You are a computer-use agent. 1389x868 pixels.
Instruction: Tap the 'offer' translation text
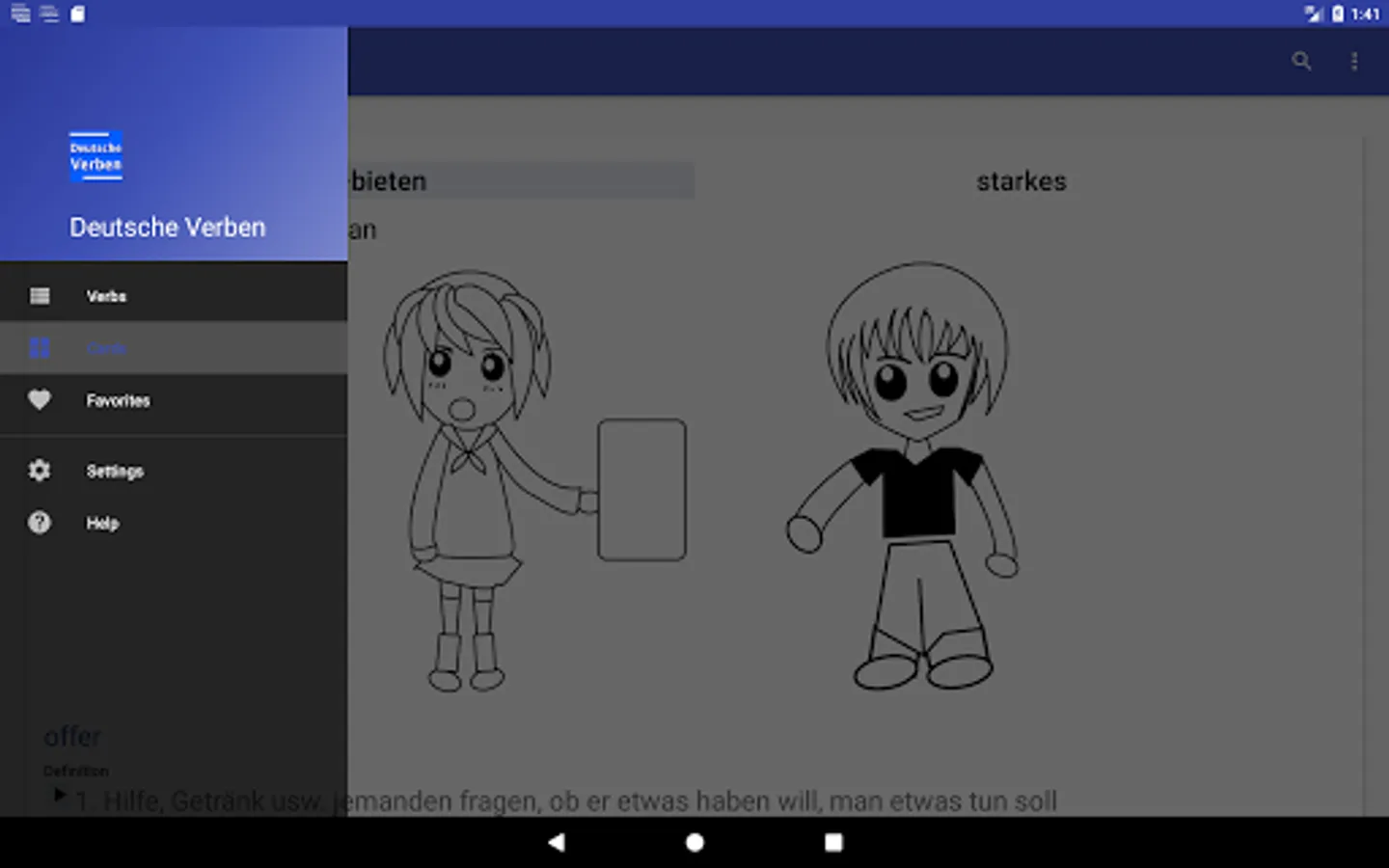[72, 737]
